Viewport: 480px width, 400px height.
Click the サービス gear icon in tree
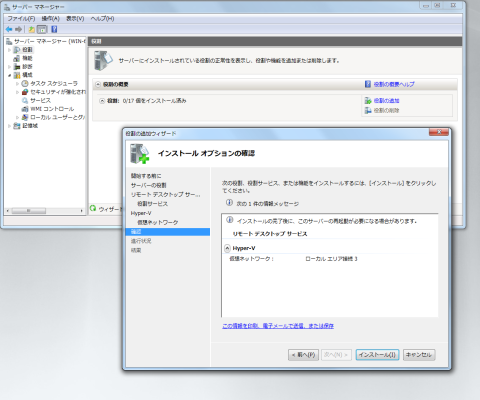click(25, 100)
